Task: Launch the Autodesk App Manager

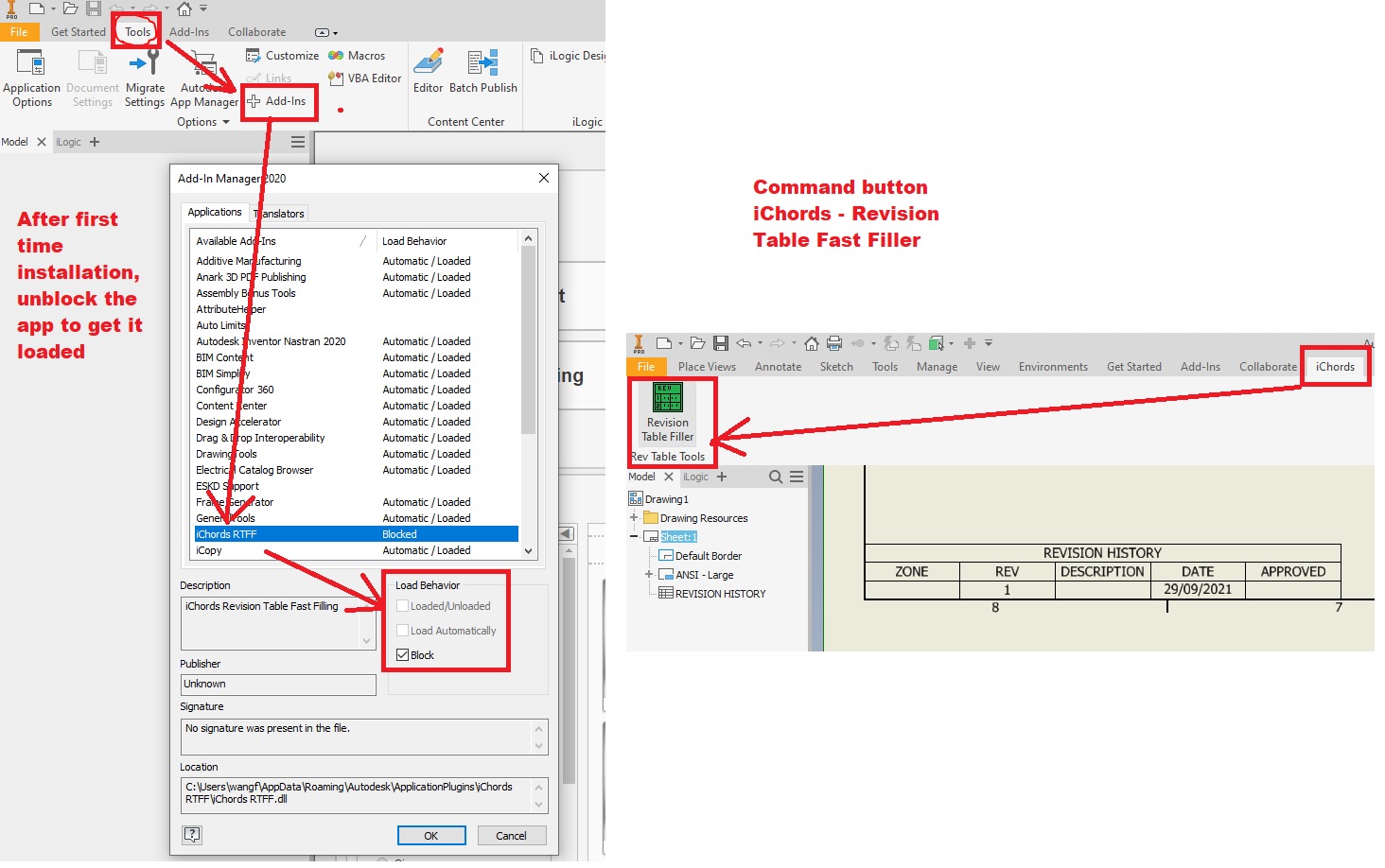Action: (204, 78)
